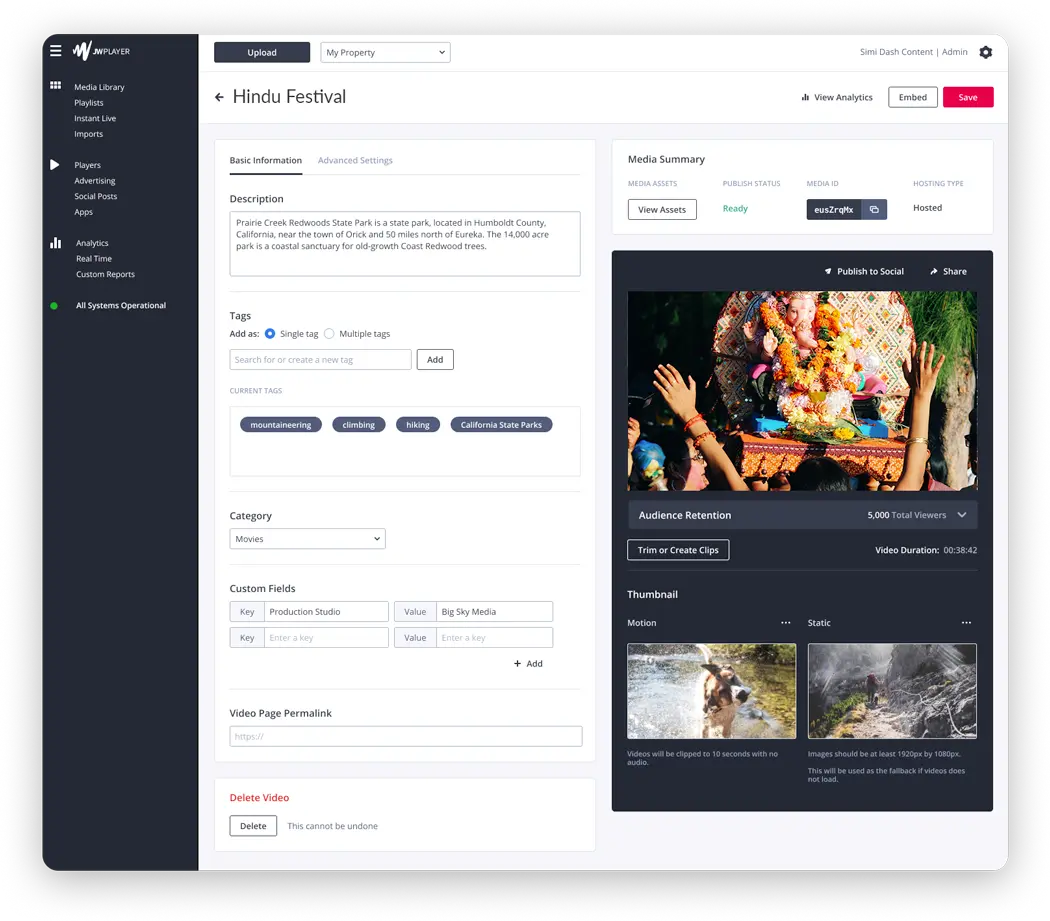Select the Single tag radio button
This screenshot has width=1050, height=921.
tap(270, 334)
